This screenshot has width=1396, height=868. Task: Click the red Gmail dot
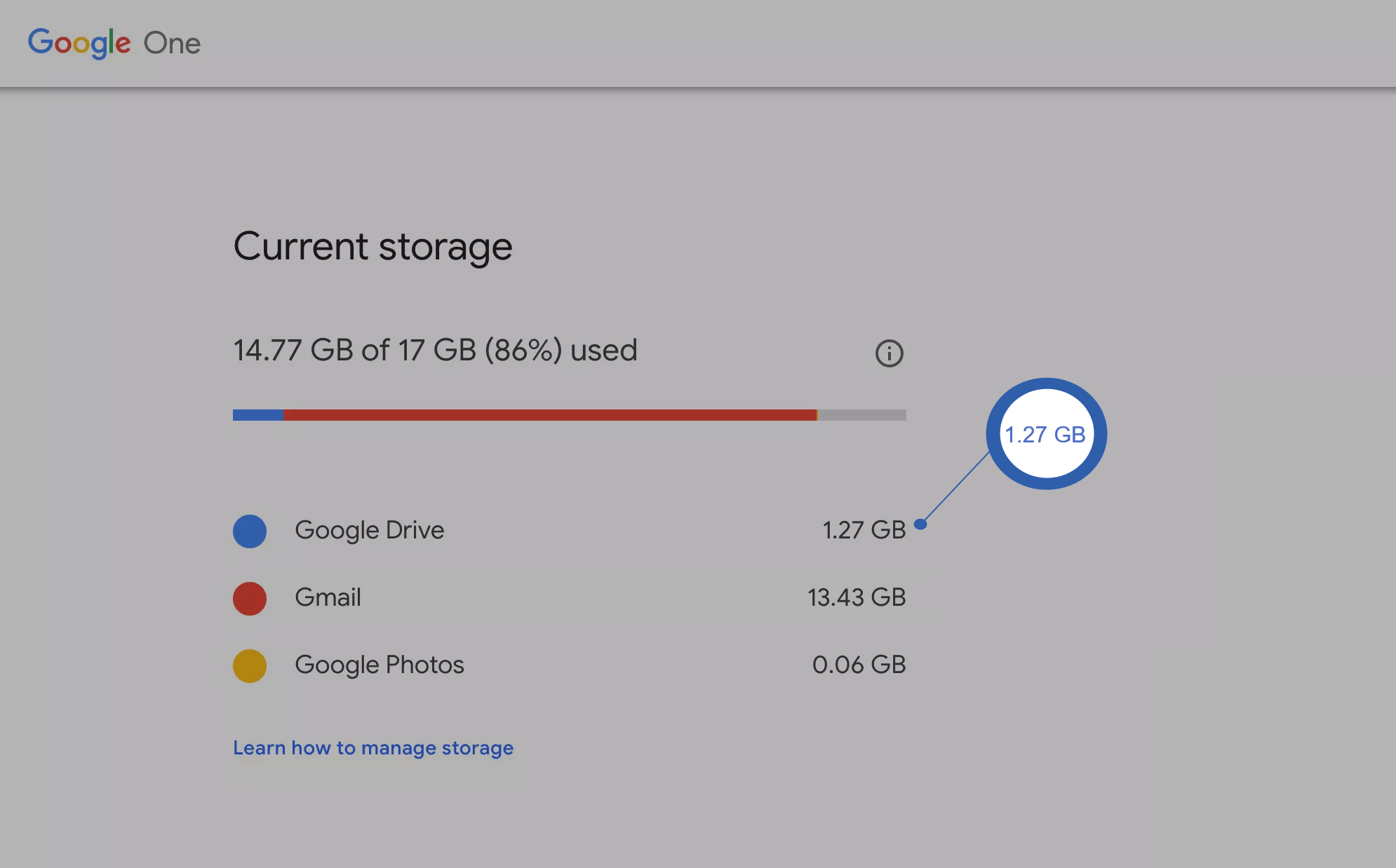(250, 598)
